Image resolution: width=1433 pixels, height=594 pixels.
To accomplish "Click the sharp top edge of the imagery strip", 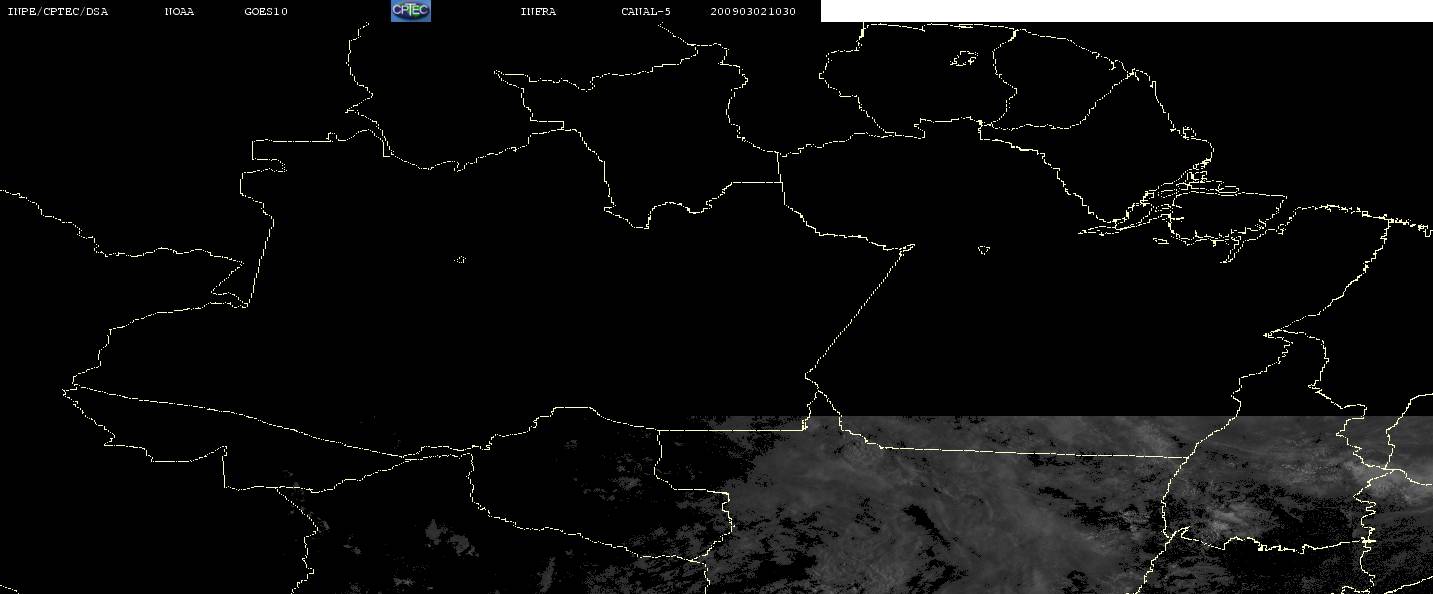I will click(x=1060, y=417).
